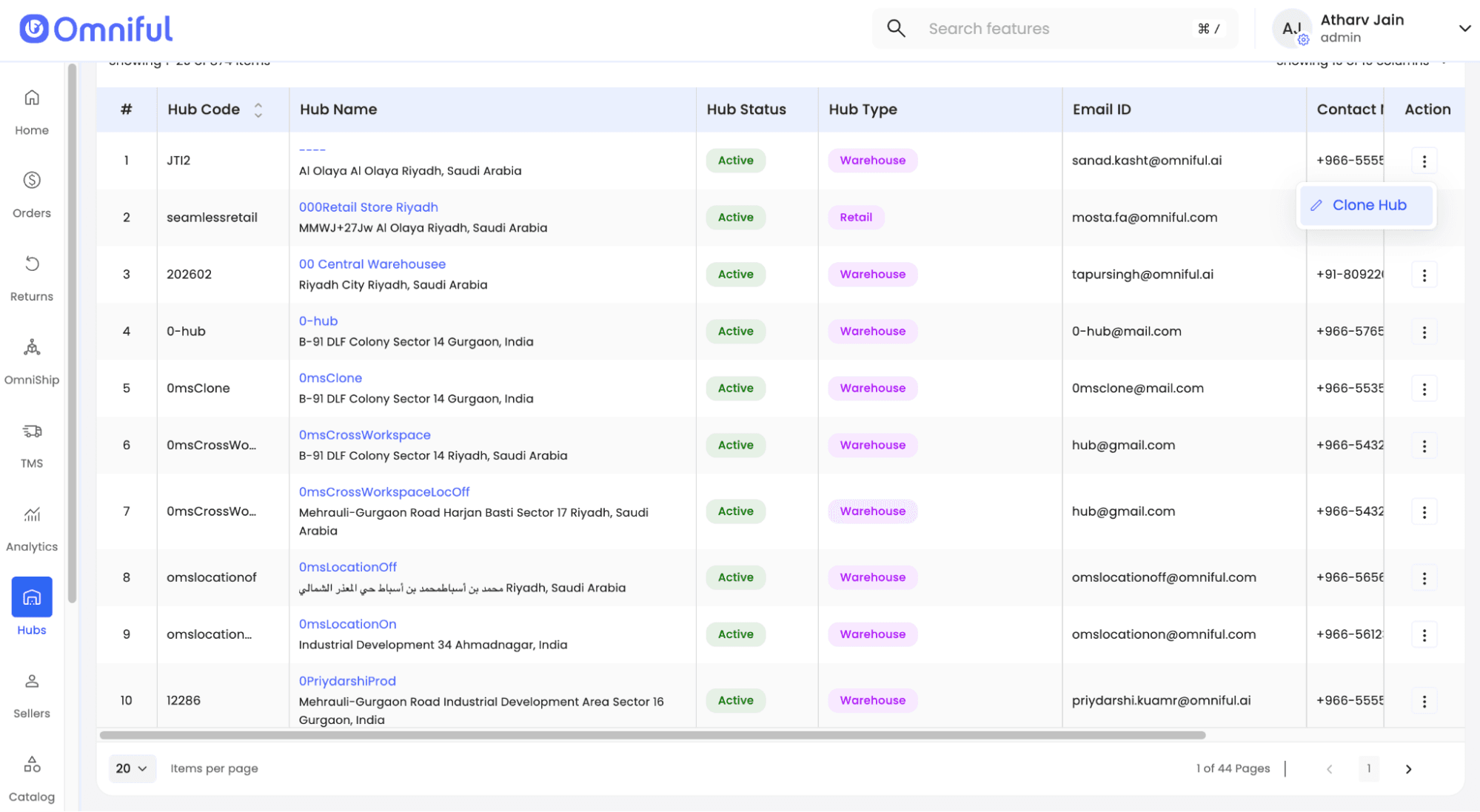Open the Sellers sidebar icon
This screenshot has height=812, width=1480.
pos(32,682)
